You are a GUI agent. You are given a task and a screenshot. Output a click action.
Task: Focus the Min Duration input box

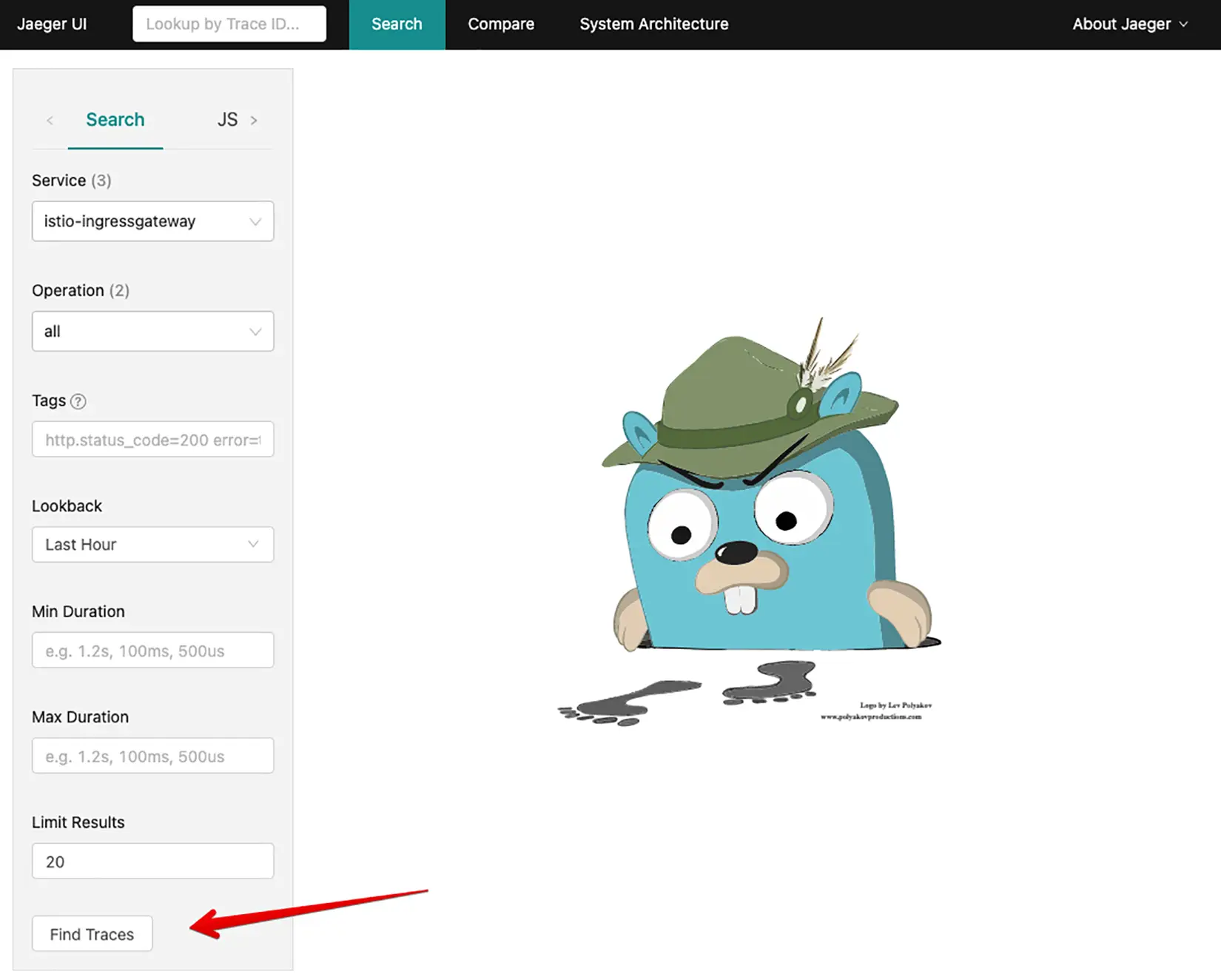click(x=152, y=651)
